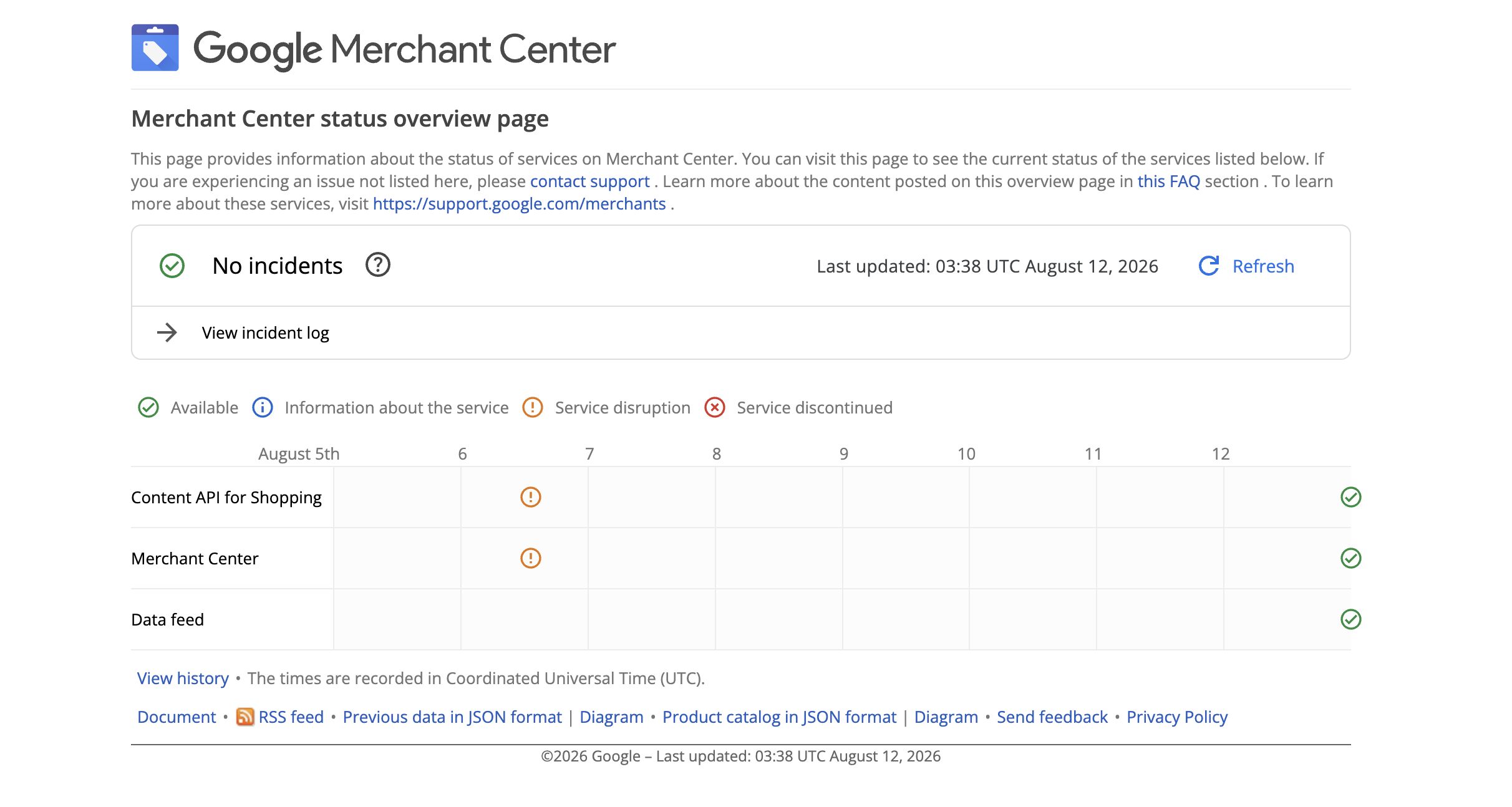Open the this FAQ link

[1169, 181]
